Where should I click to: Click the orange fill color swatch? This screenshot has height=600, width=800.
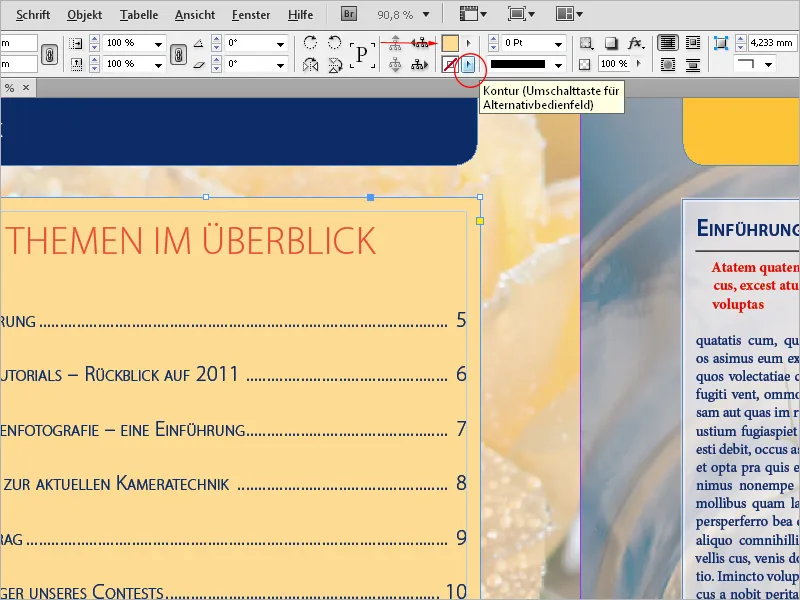tap(450, 43)
